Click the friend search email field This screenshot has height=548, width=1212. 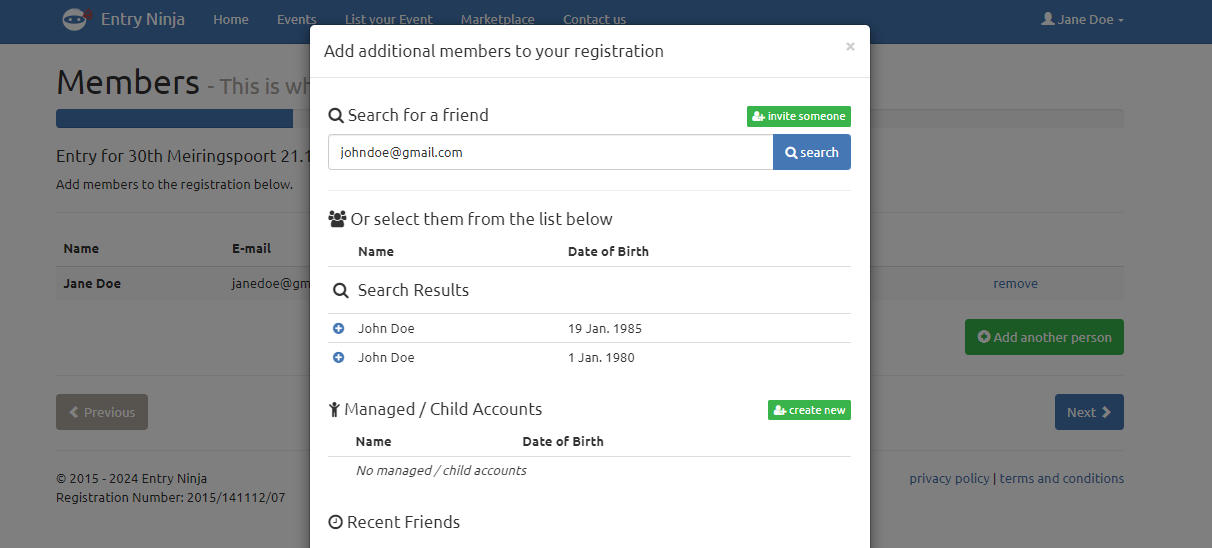pyautogui.click(x=550, y=152)
